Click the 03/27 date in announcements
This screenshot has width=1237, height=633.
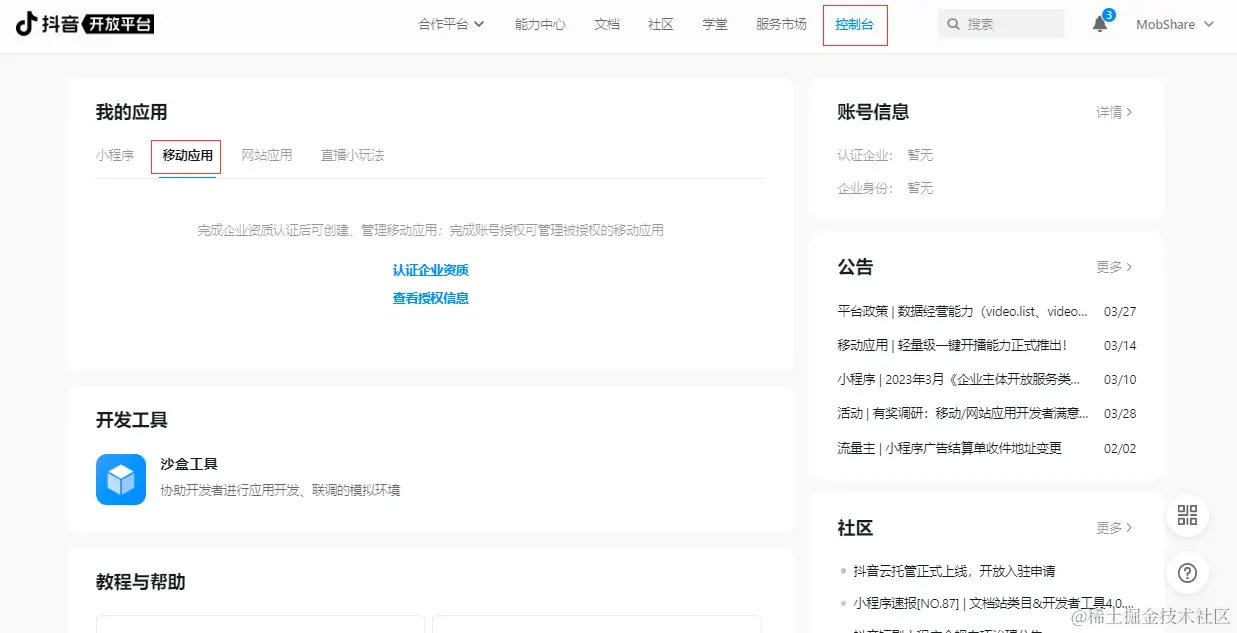tap(1120, 311)
